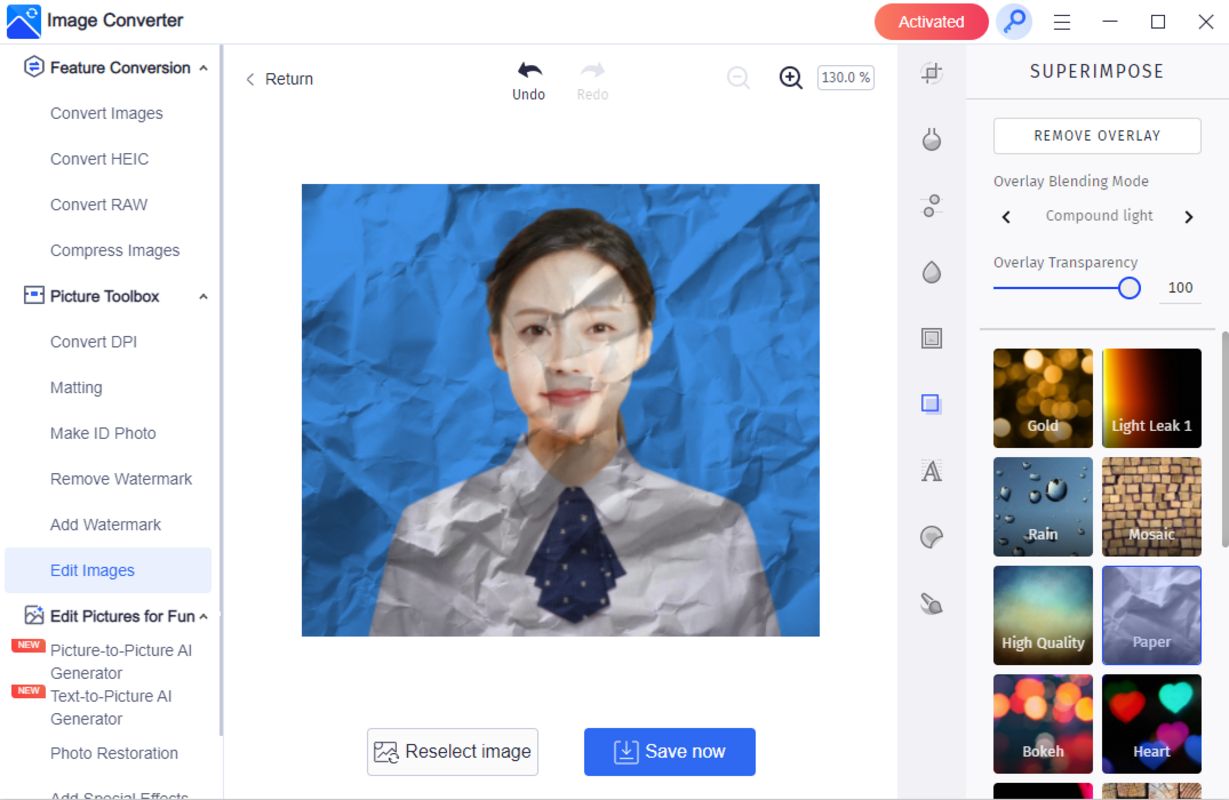This screenshot has height=800, width=1229.
Task: Select the droplet blur tool
Action: [x=932, y=272]
